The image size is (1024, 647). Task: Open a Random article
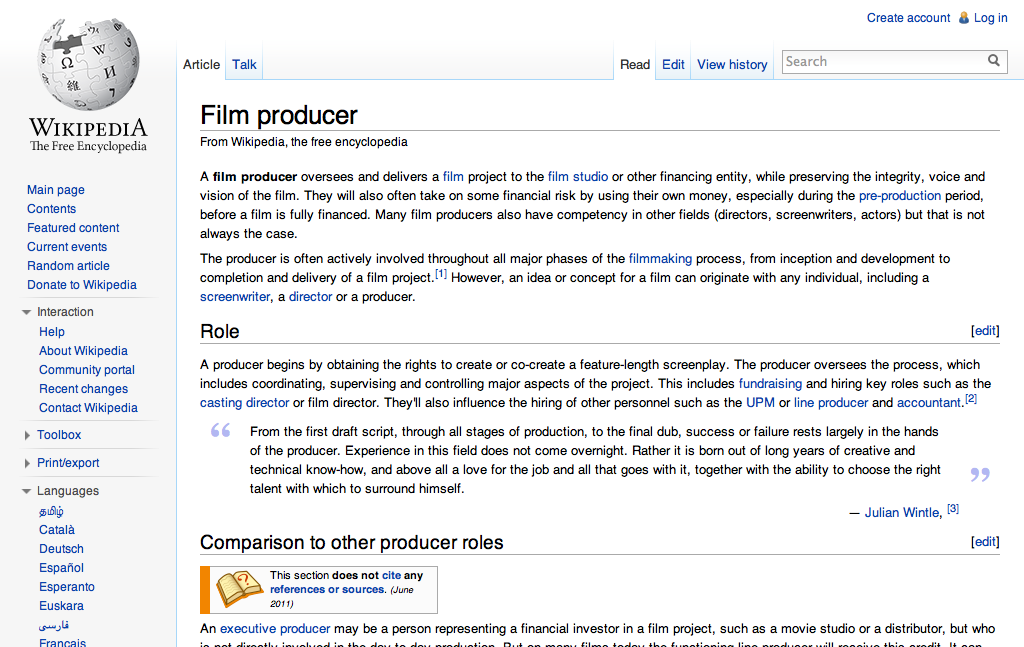pyautogui.click(x=68, y=266)
